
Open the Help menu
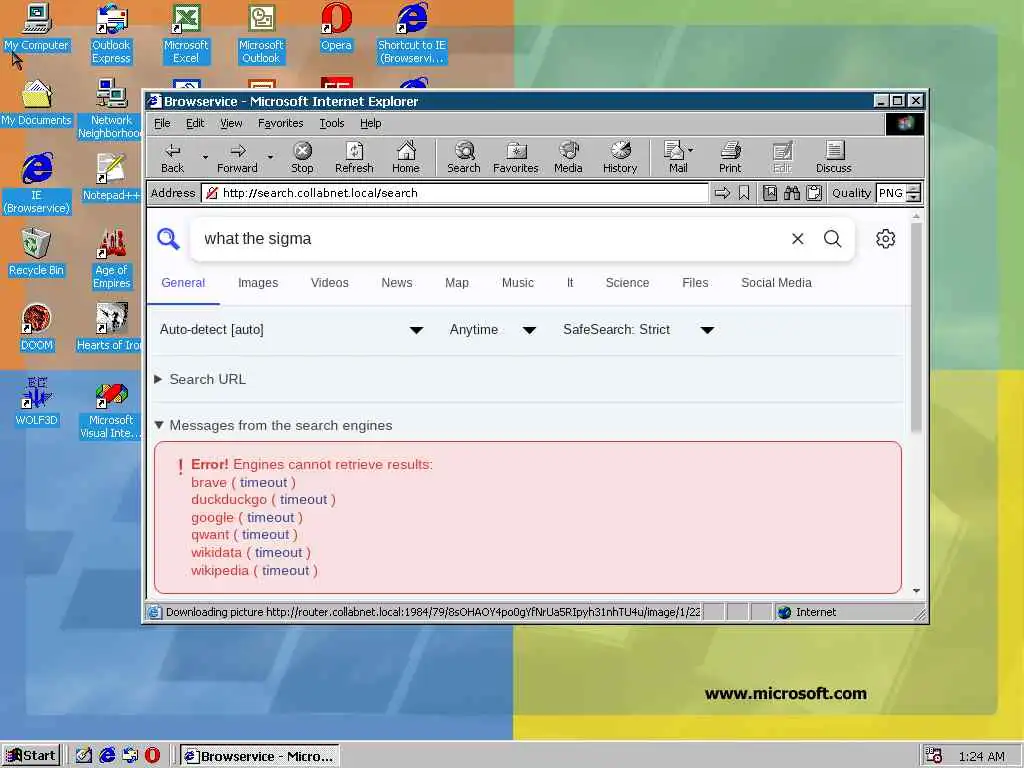[x=370, y=123]
